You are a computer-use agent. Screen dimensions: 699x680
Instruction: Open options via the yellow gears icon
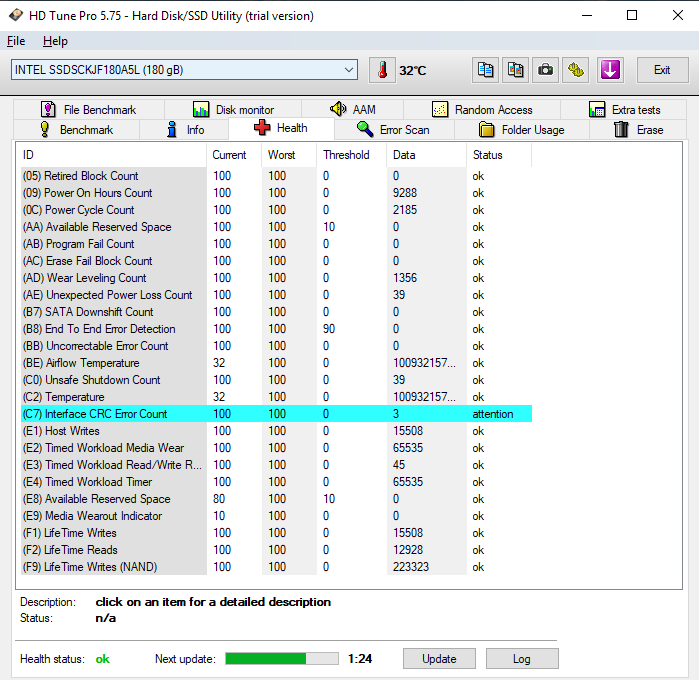576,70
